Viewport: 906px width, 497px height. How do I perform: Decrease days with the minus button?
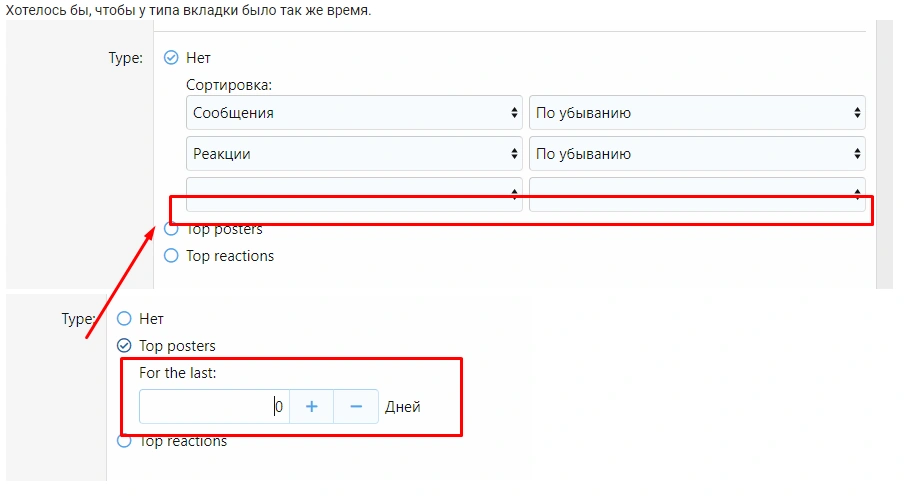pyautogui.click(x=356, y=407)
